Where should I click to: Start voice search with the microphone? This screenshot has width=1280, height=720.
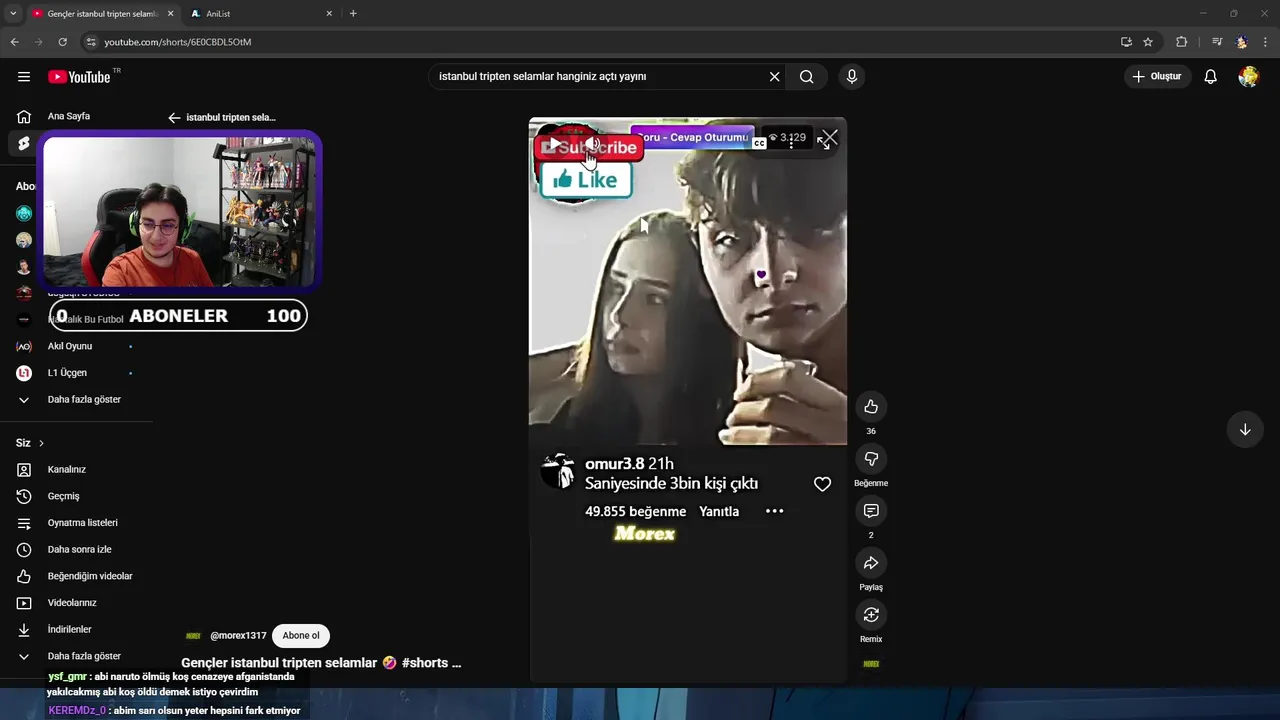pos(852,77)
